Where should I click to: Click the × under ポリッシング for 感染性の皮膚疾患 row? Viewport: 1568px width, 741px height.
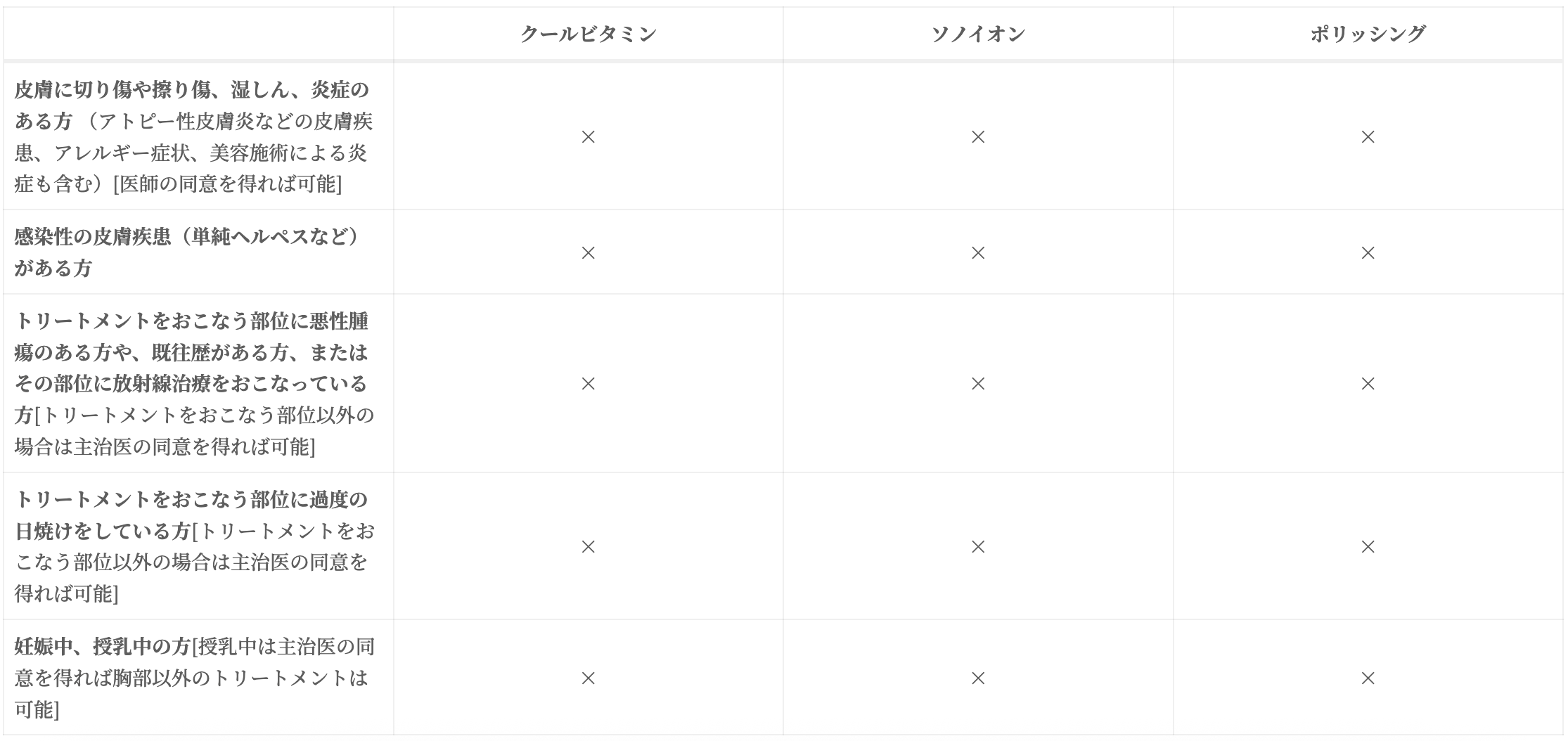pos(1368,252)
